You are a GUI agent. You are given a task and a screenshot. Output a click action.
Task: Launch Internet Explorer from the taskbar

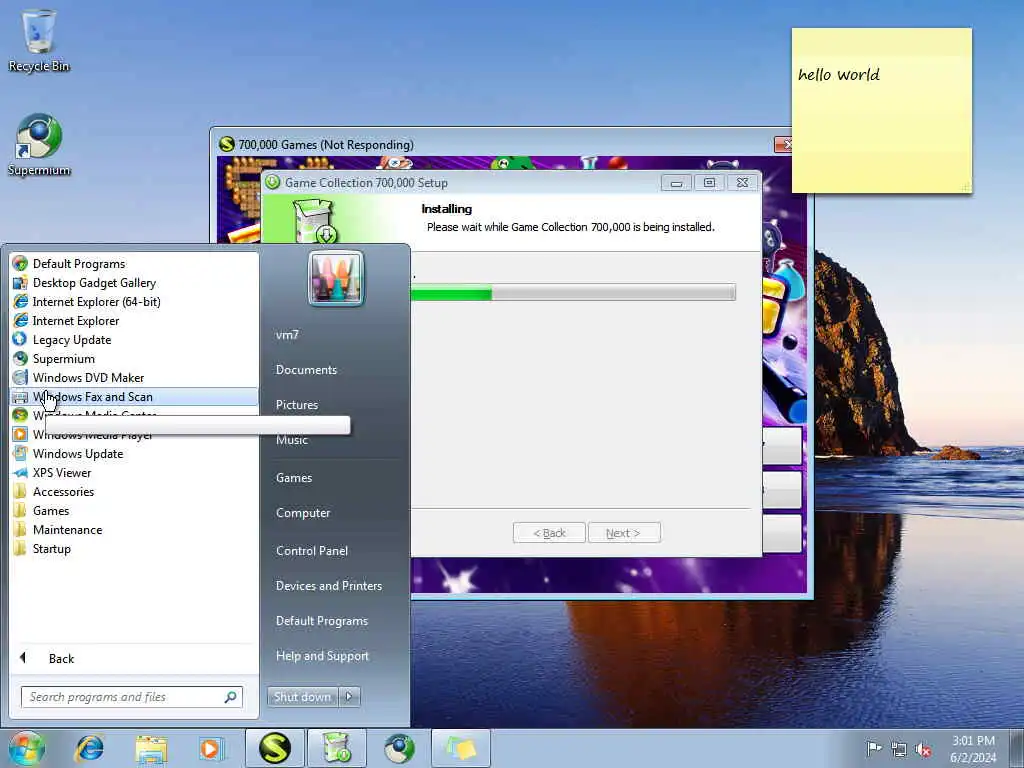[x=89, y=748]
